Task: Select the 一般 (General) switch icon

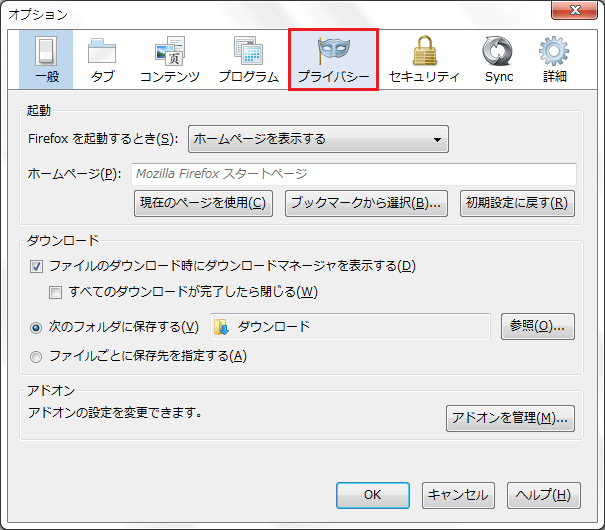Action: tap(45, 51)
